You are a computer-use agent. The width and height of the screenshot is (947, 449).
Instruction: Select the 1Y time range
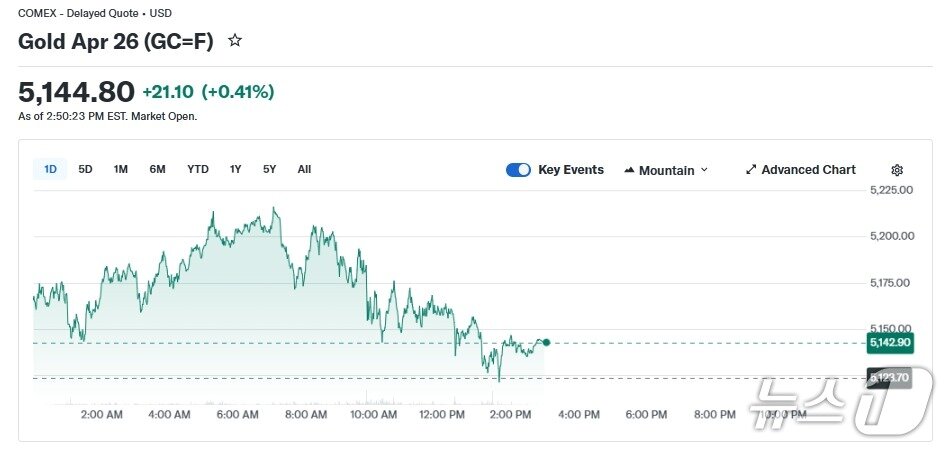point(235,169)
